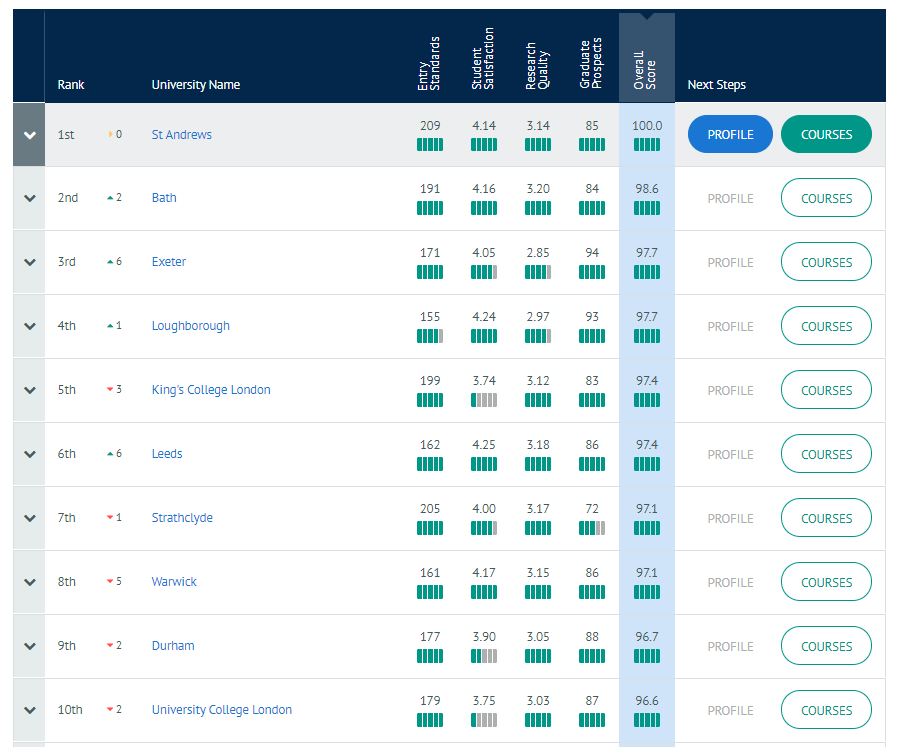Click COURSES button for Exeter

pos(826,262)
